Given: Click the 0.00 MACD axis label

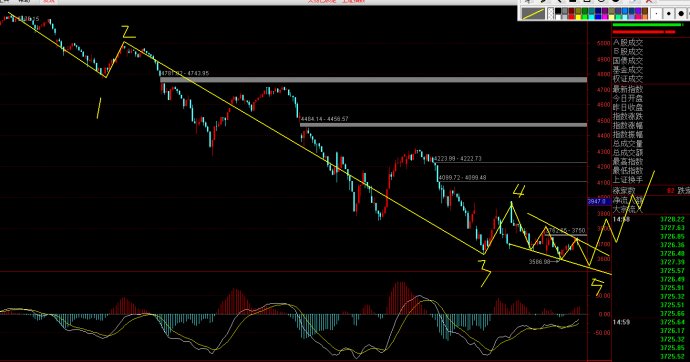Looking at the screenshot, I should 605,314.
